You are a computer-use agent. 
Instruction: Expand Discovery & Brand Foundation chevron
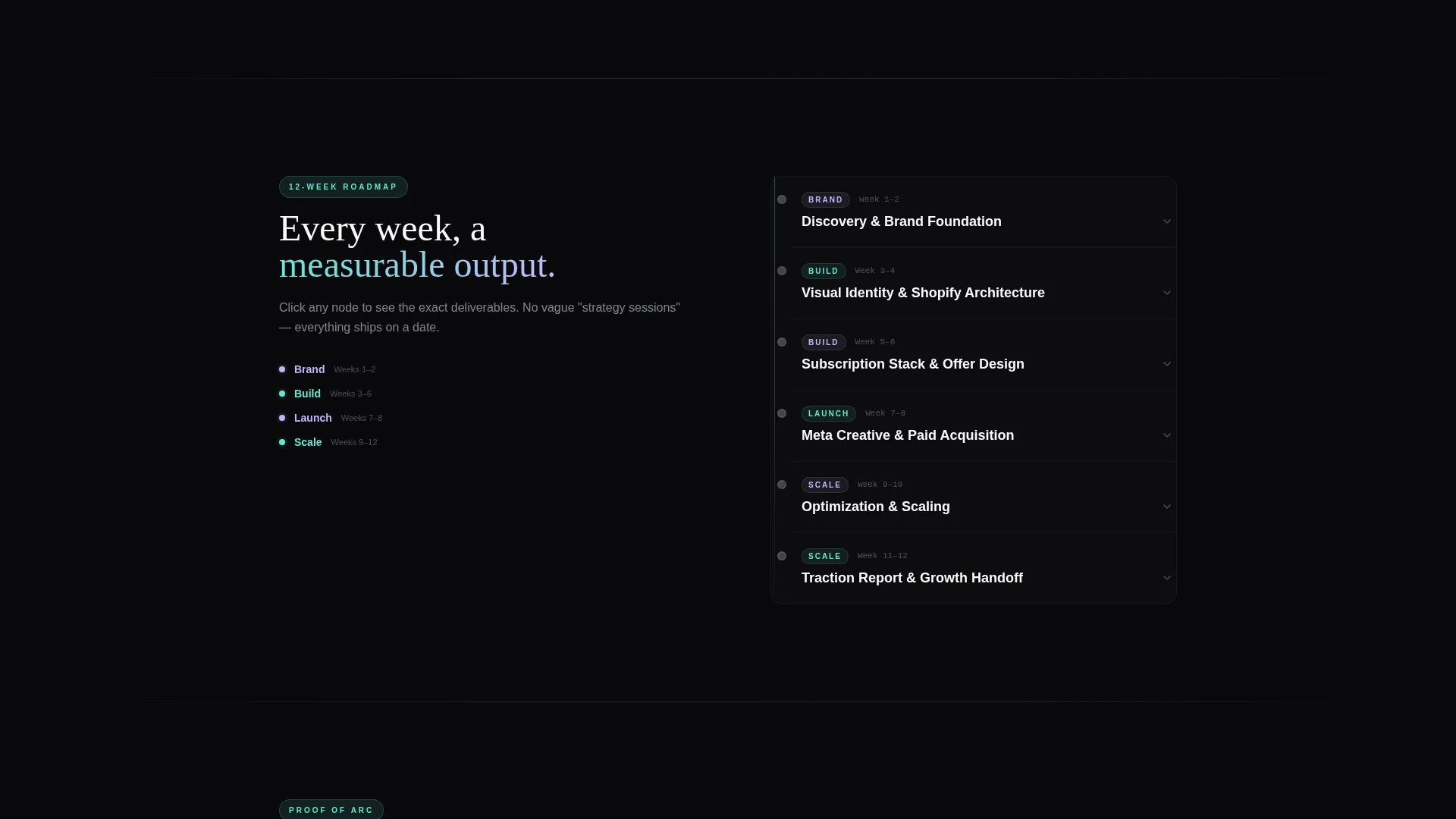(1167, 221)
